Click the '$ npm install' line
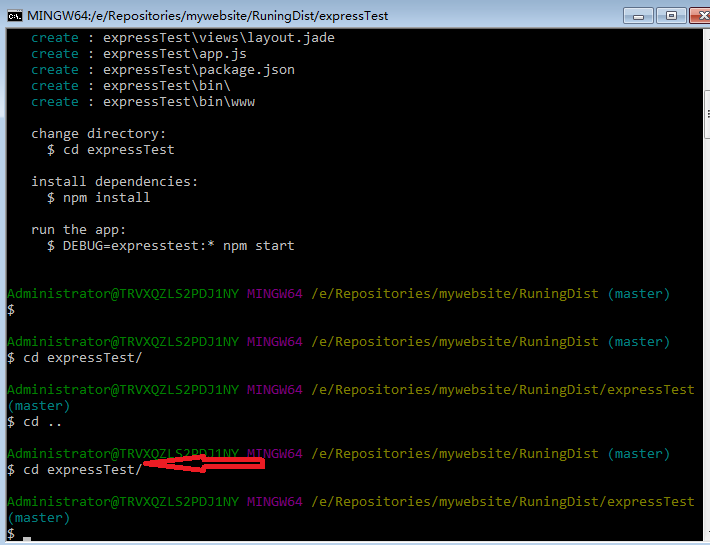 98,198
